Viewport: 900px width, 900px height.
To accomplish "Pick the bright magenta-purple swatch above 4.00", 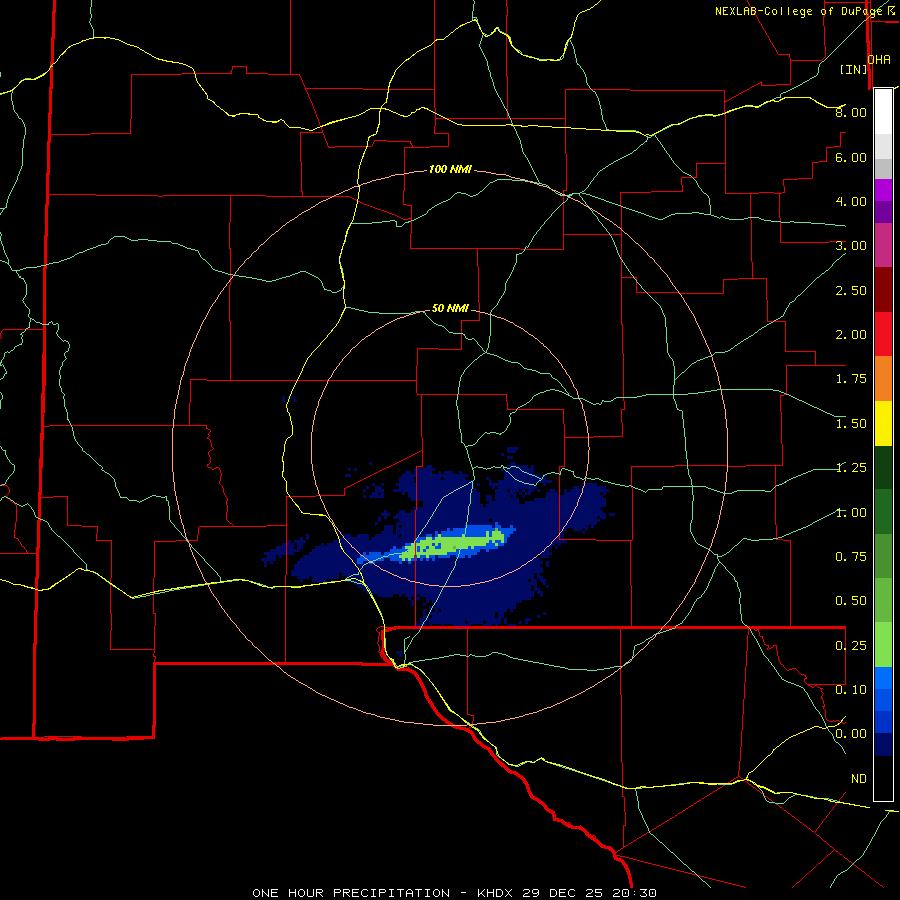I will point(883,190).
